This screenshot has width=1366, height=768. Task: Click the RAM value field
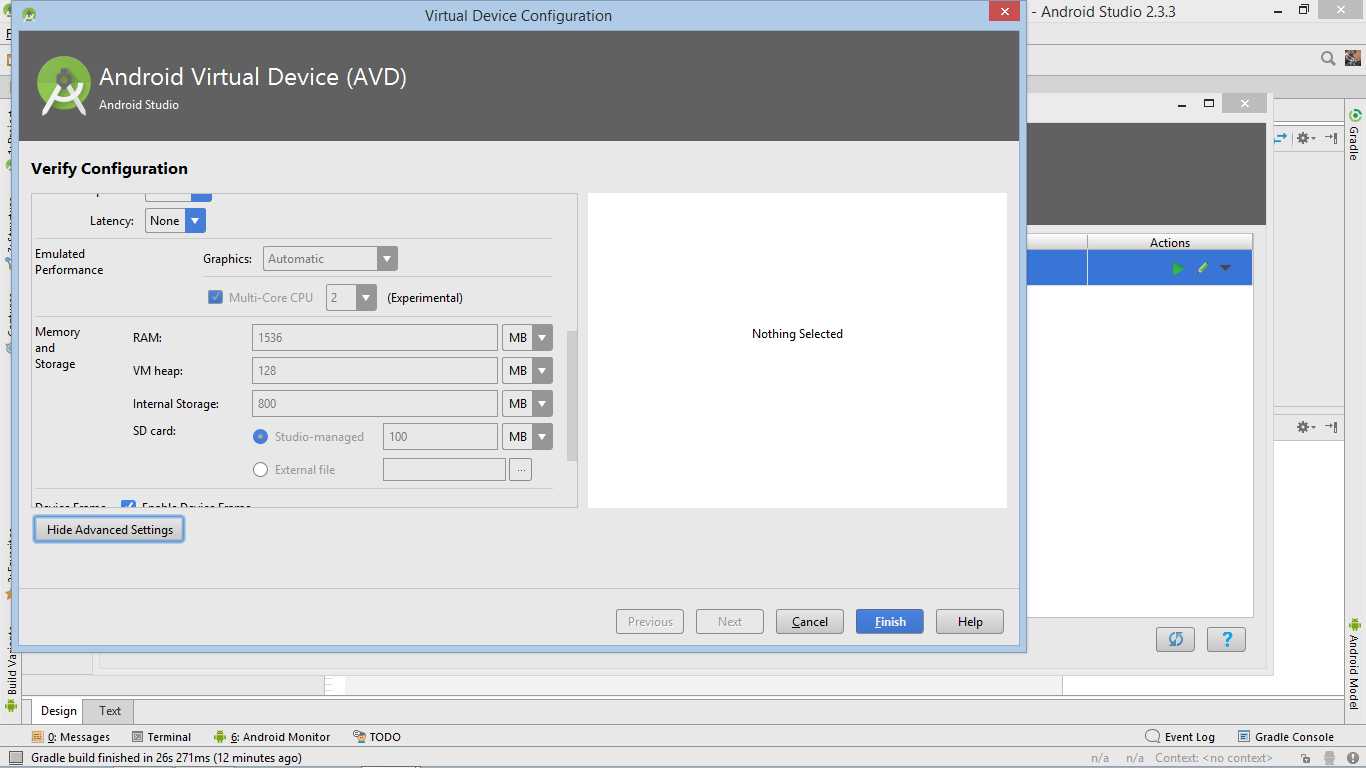(375, 338)
